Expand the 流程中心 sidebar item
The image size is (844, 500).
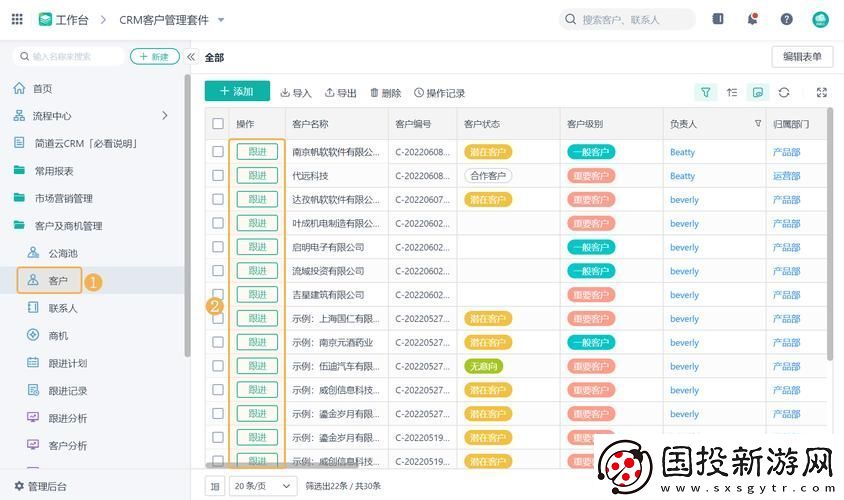[x=165, y=116]
